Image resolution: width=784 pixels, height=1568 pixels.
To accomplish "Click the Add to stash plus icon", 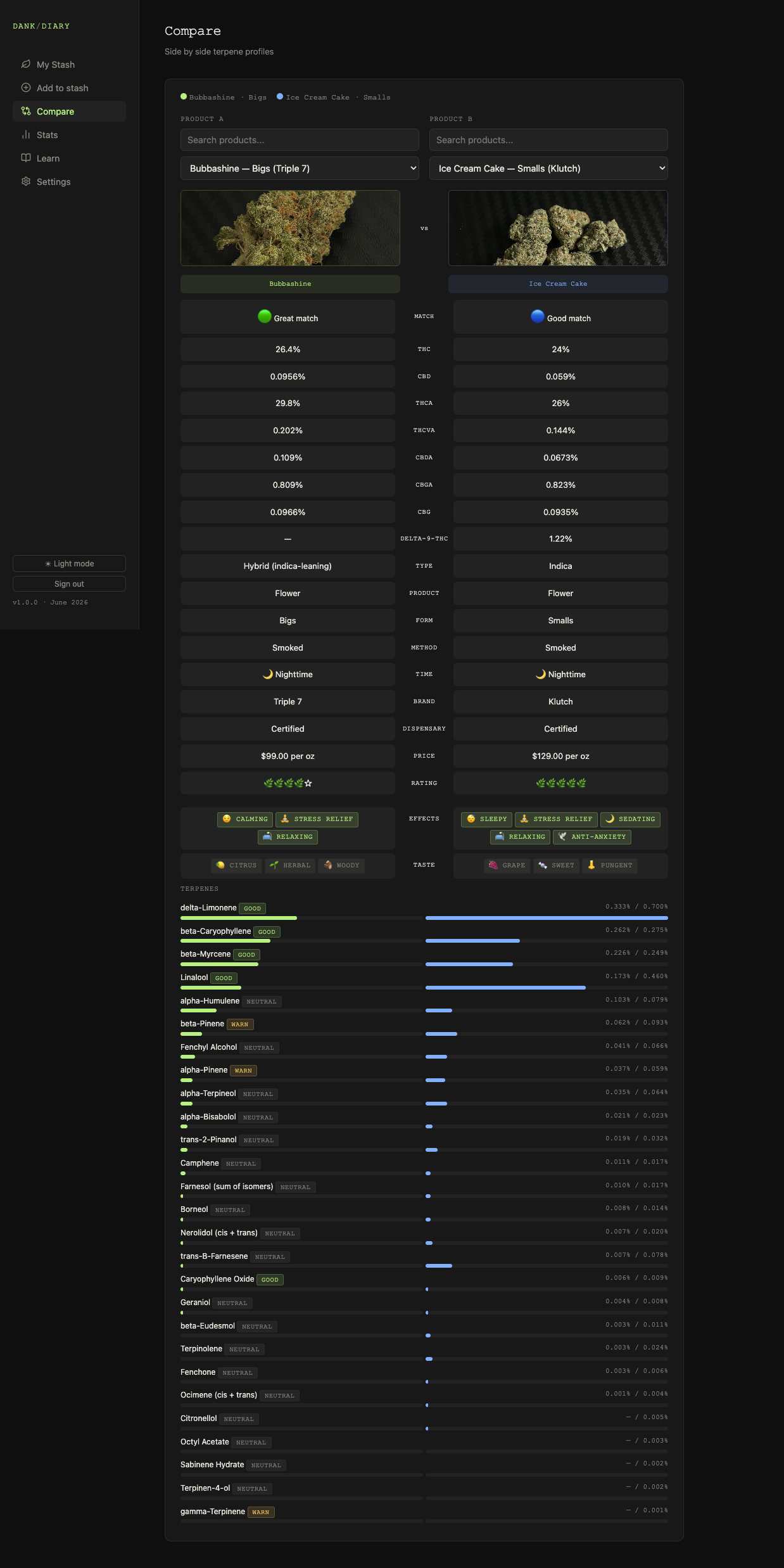I will (x=26, y=87).
